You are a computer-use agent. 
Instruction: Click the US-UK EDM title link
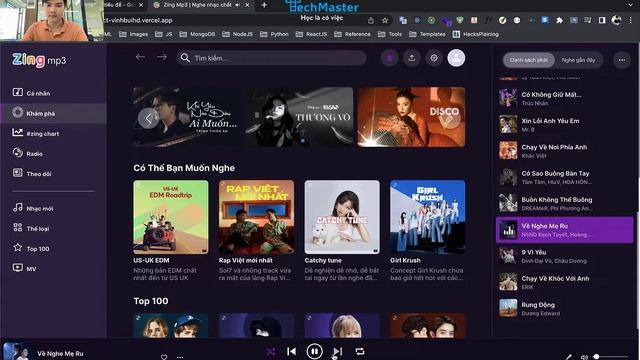(x=151, y=260)
